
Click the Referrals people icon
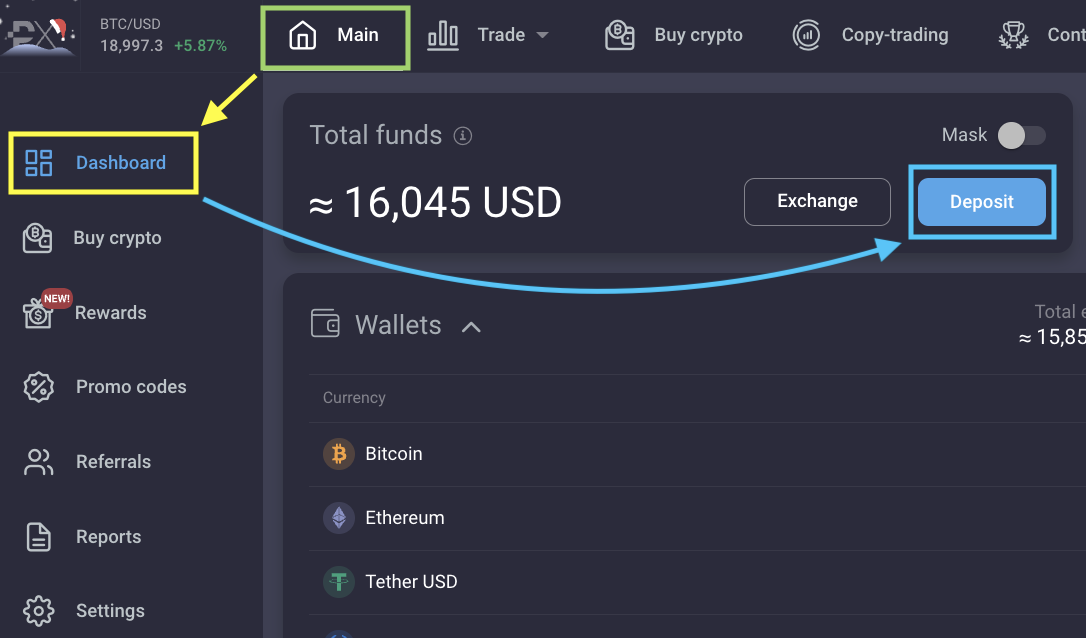tap(39, 462)
